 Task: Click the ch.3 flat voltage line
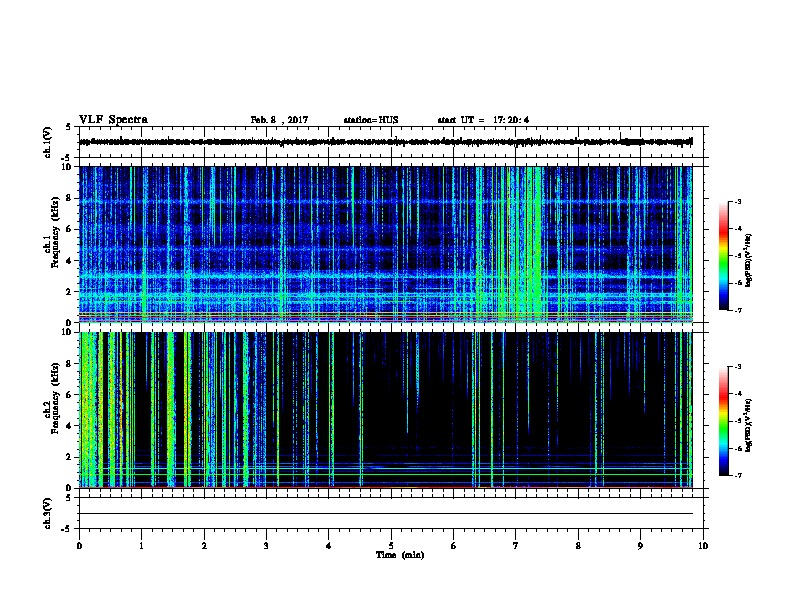coord(386,514)
